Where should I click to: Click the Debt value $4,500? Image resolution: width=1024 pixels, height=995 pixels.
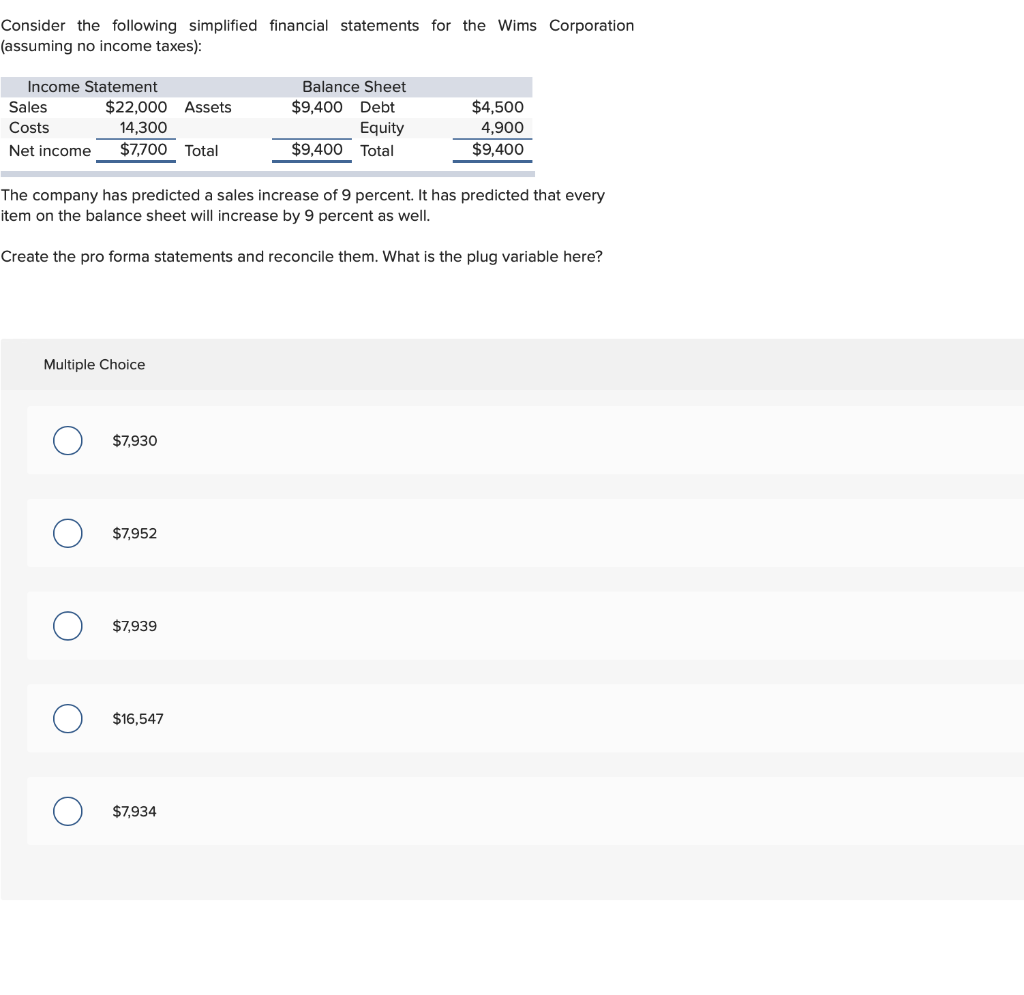(x=497, y=107)
